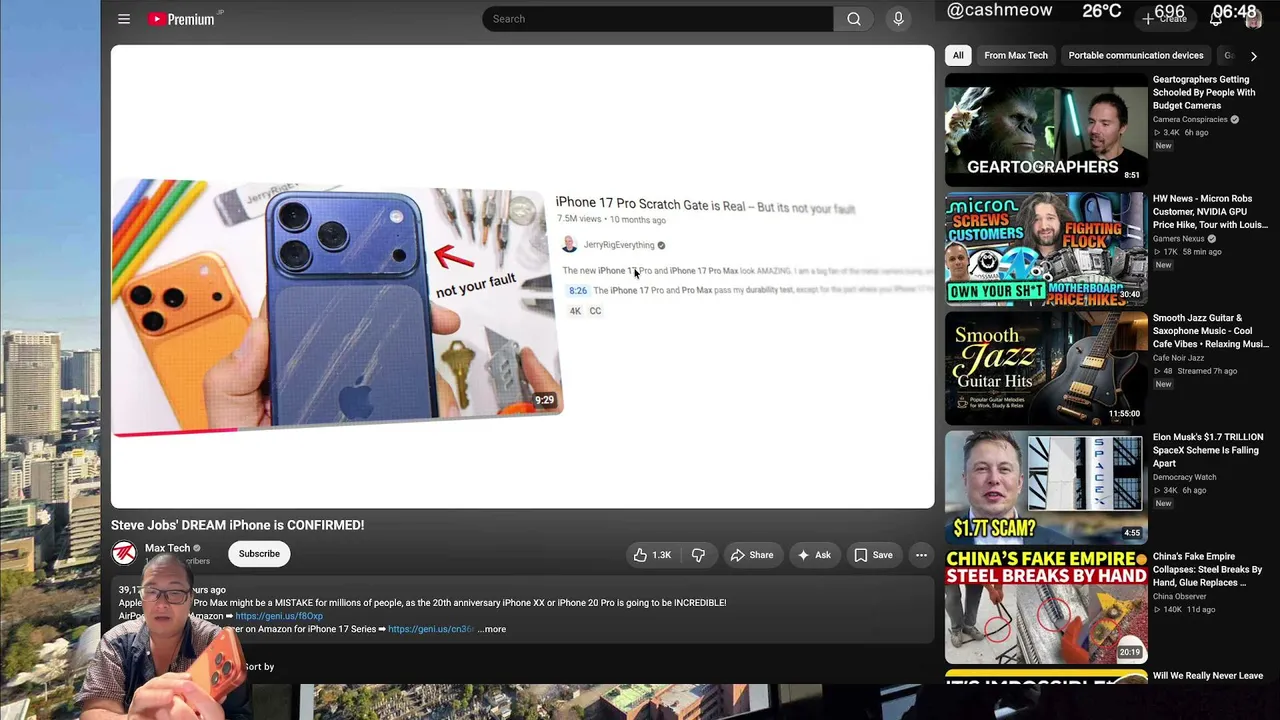Open the HW News Micron video thumbnail
Image resolution: width=1280 pixels, height=720 pixels.
1046,248
